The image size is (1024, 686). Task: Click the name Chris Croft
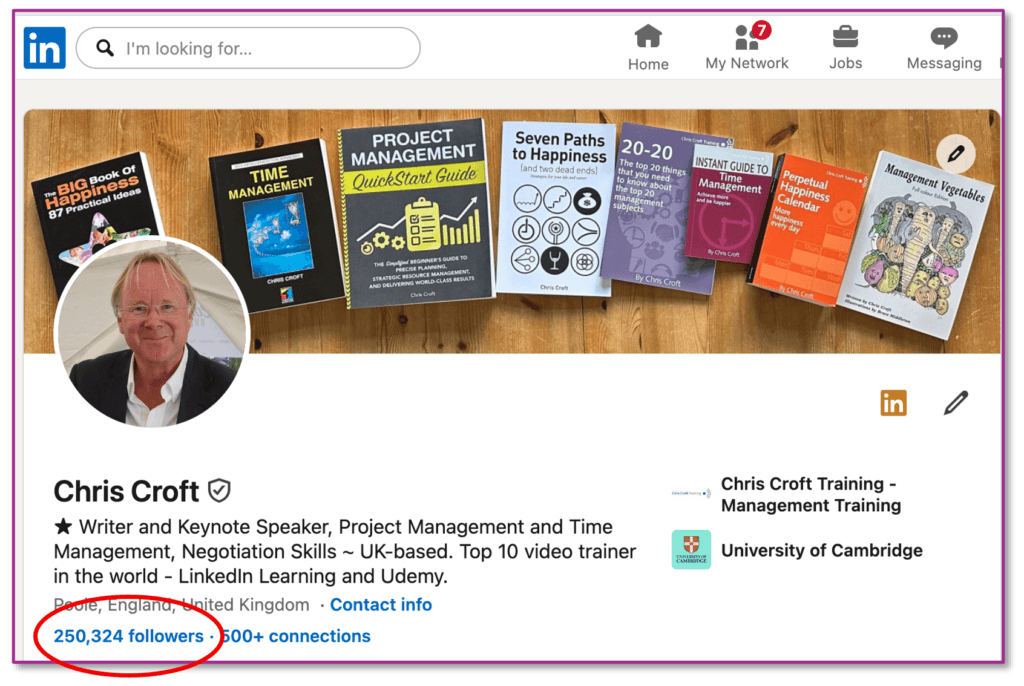(x=126, y=491)
